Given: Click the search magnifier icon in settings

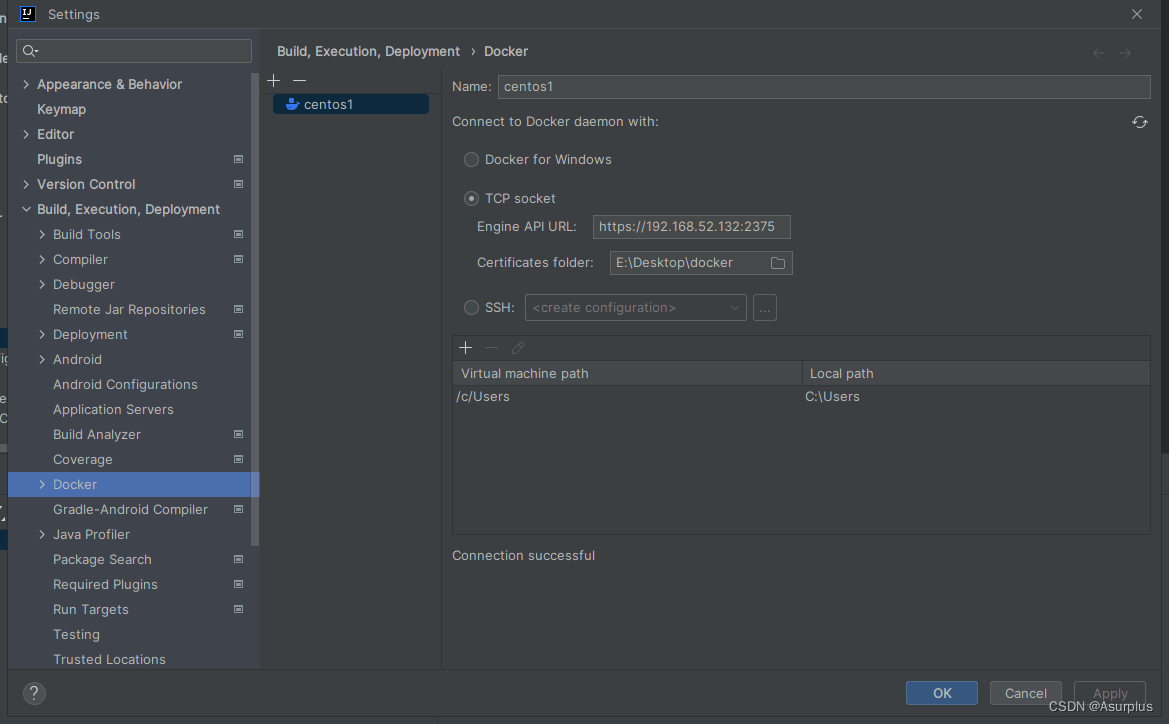Looking at the screenshot, I should (30, 51).
